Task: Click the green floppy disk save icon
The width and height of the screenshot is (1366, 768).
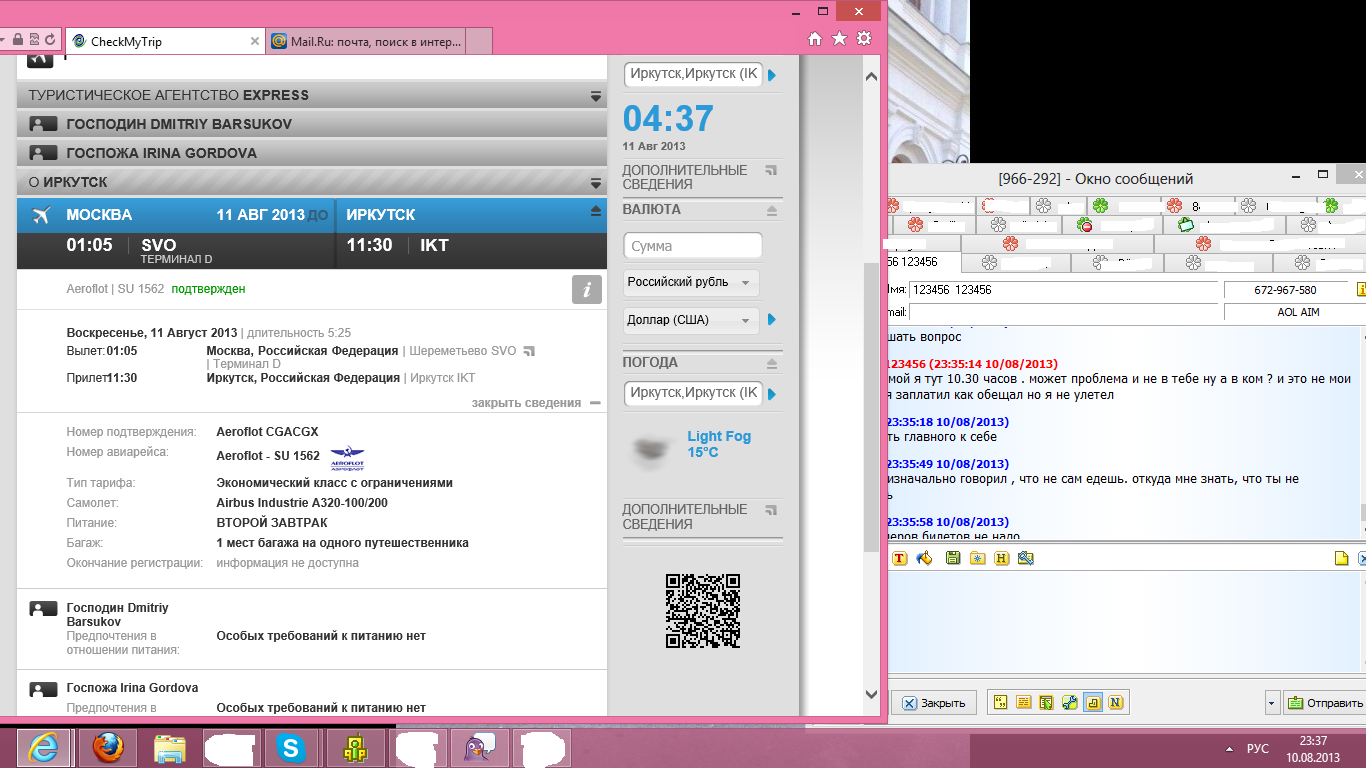Action: 953,558
